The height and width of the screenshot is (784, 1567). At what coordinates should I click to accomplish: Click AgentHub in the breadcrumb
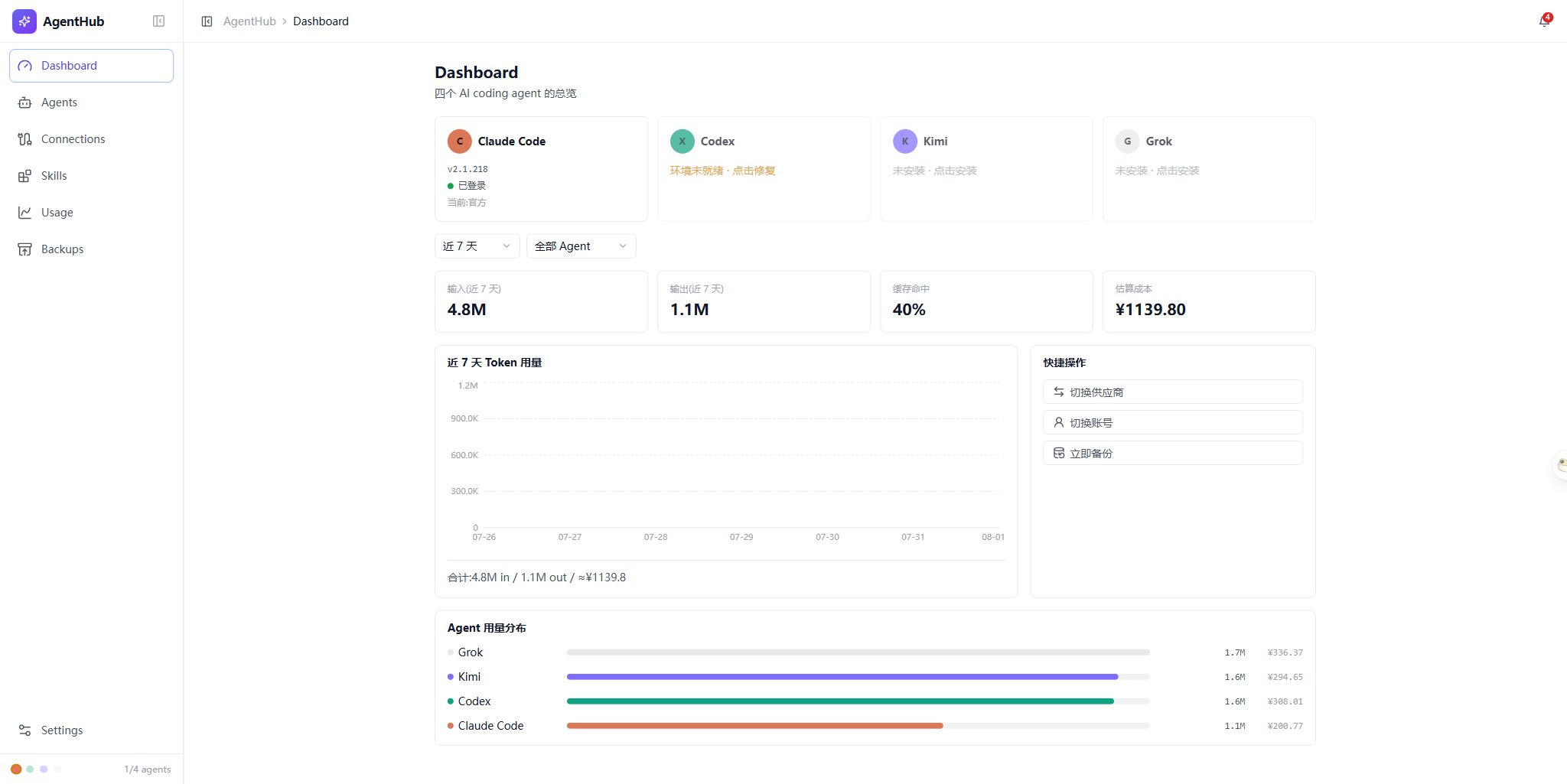249,21
